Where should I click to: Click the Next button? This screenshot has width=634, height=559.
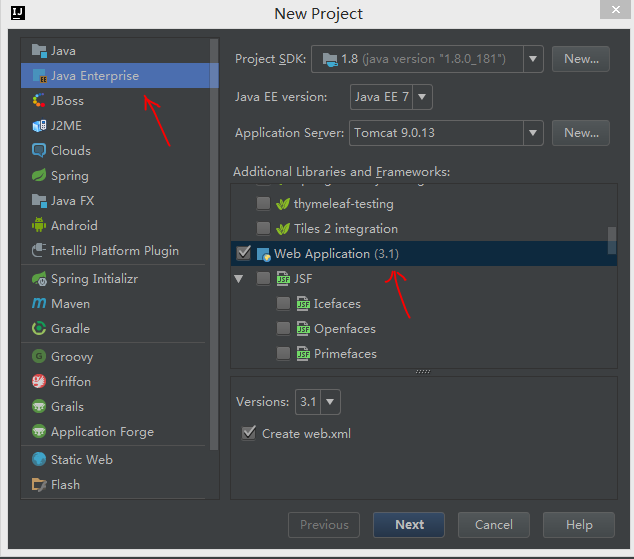(x=409, y=525)
